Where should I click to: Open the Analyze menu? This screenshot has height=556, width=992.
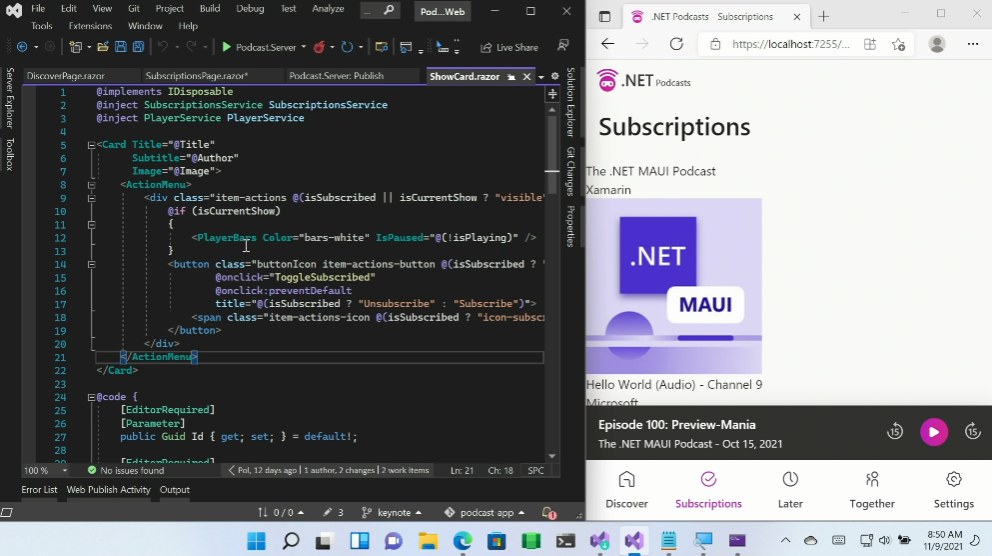328,9
